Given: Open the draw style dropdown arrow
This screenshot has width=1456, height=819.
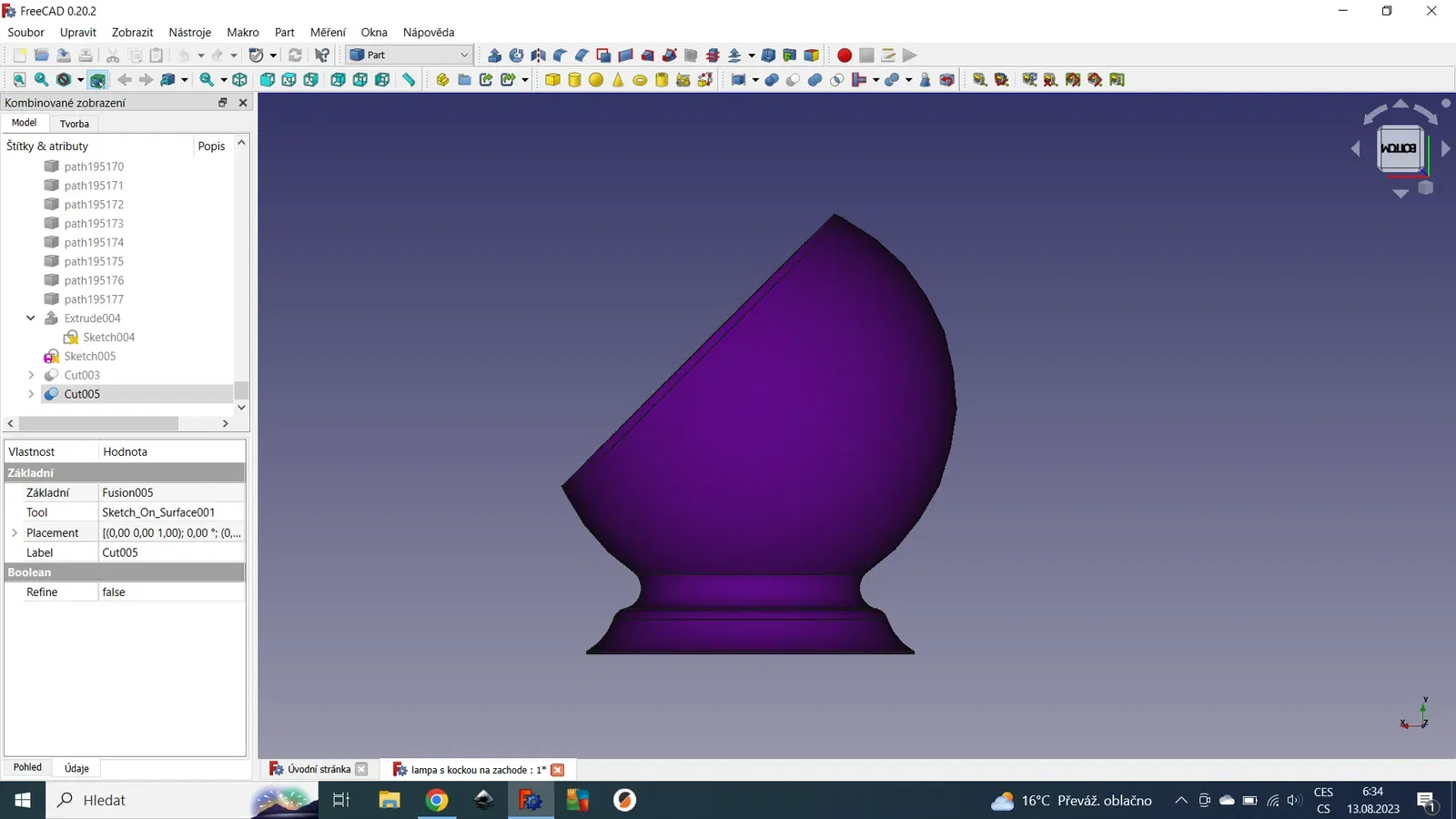Looking at the screenshot, I should tap(80, 80).
